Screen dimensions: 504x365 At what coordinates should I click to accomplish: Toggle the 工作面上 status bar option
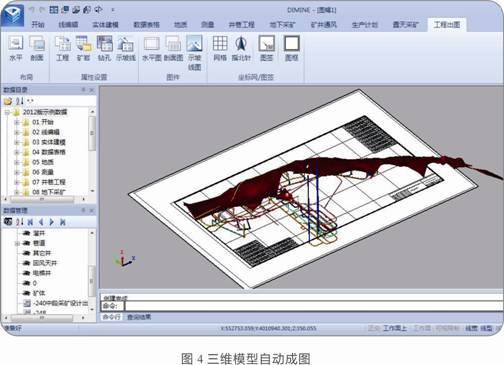coord(395,328)
